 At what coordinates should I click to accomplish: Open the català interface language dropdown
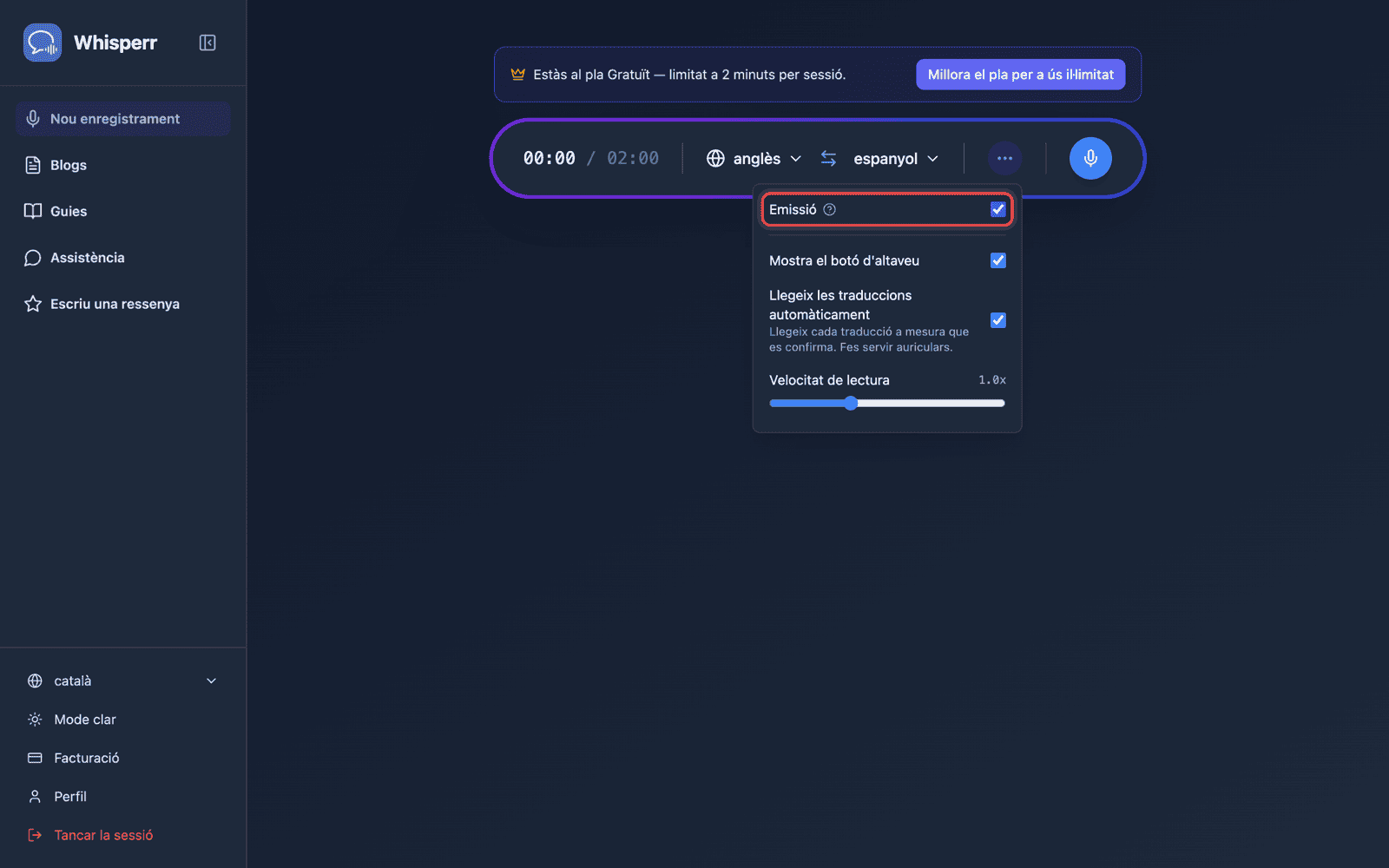(122, 681)
